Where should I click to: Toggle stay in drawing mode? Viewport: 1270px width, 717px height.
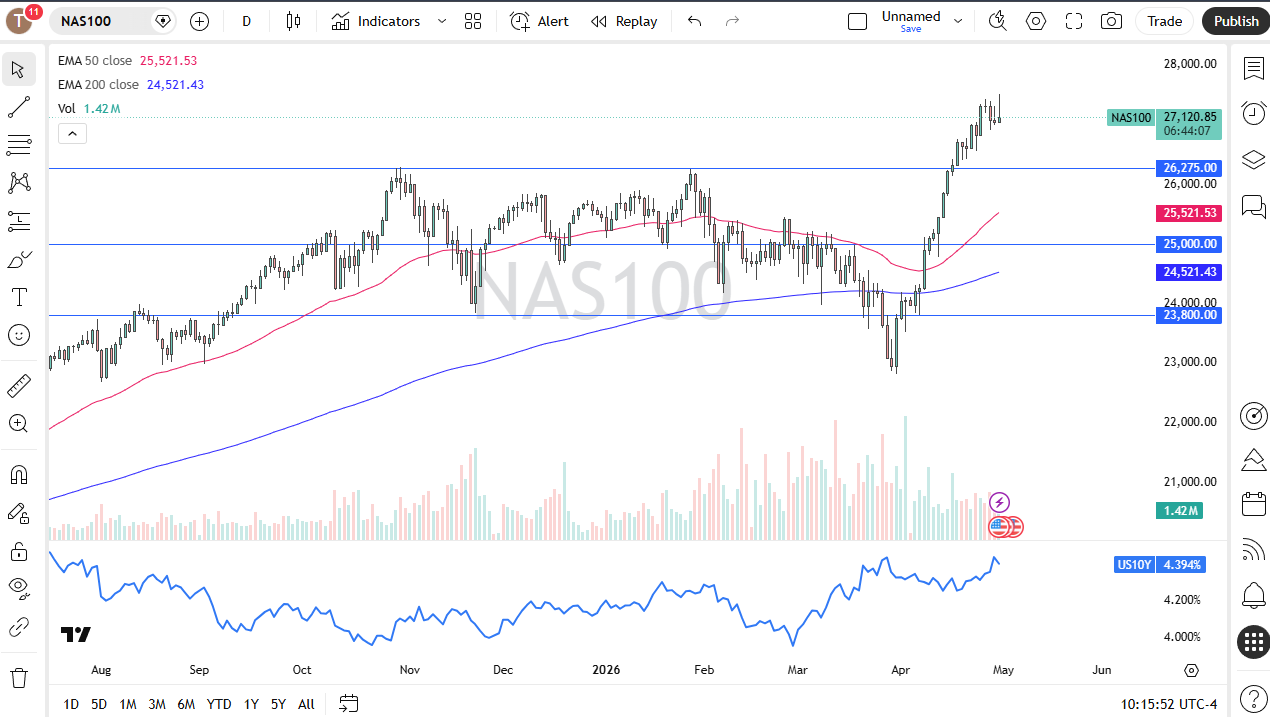point(18,513)
